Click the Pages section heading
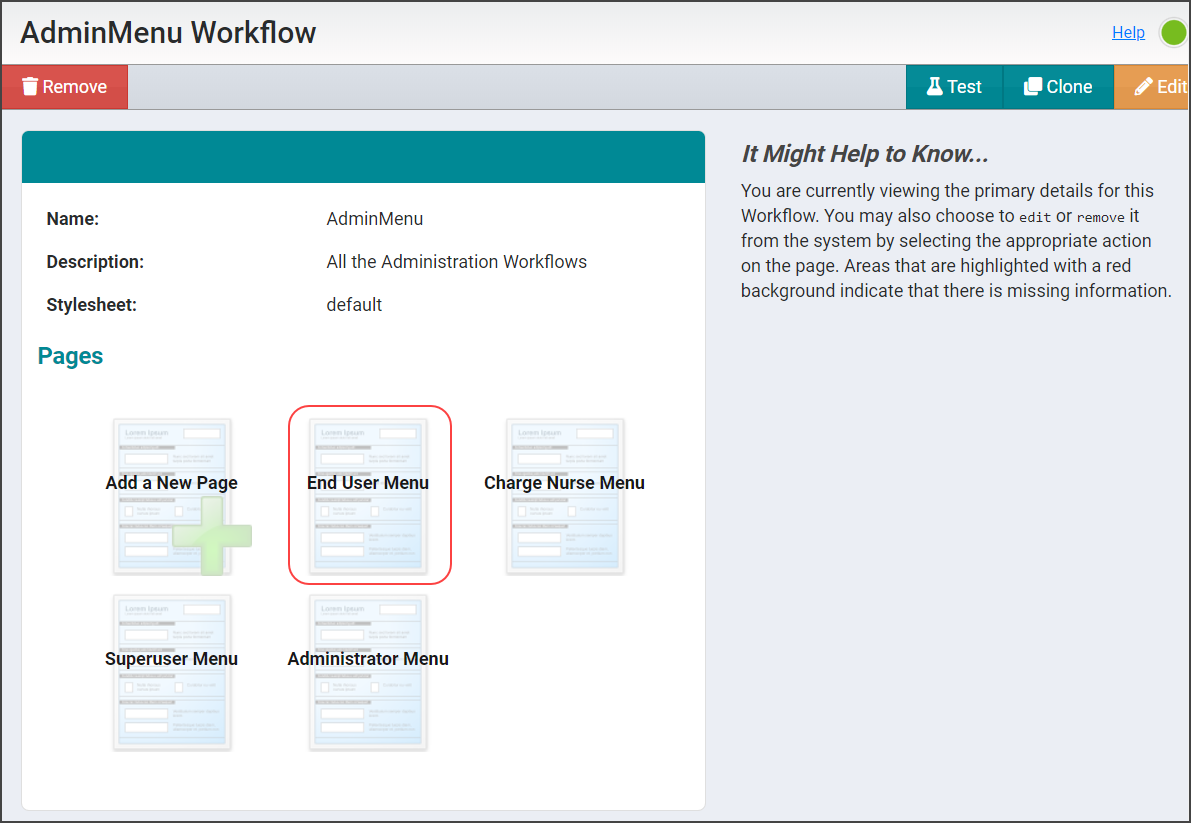Viewport: 1191px width, 823px height. (x=70, y=355)
